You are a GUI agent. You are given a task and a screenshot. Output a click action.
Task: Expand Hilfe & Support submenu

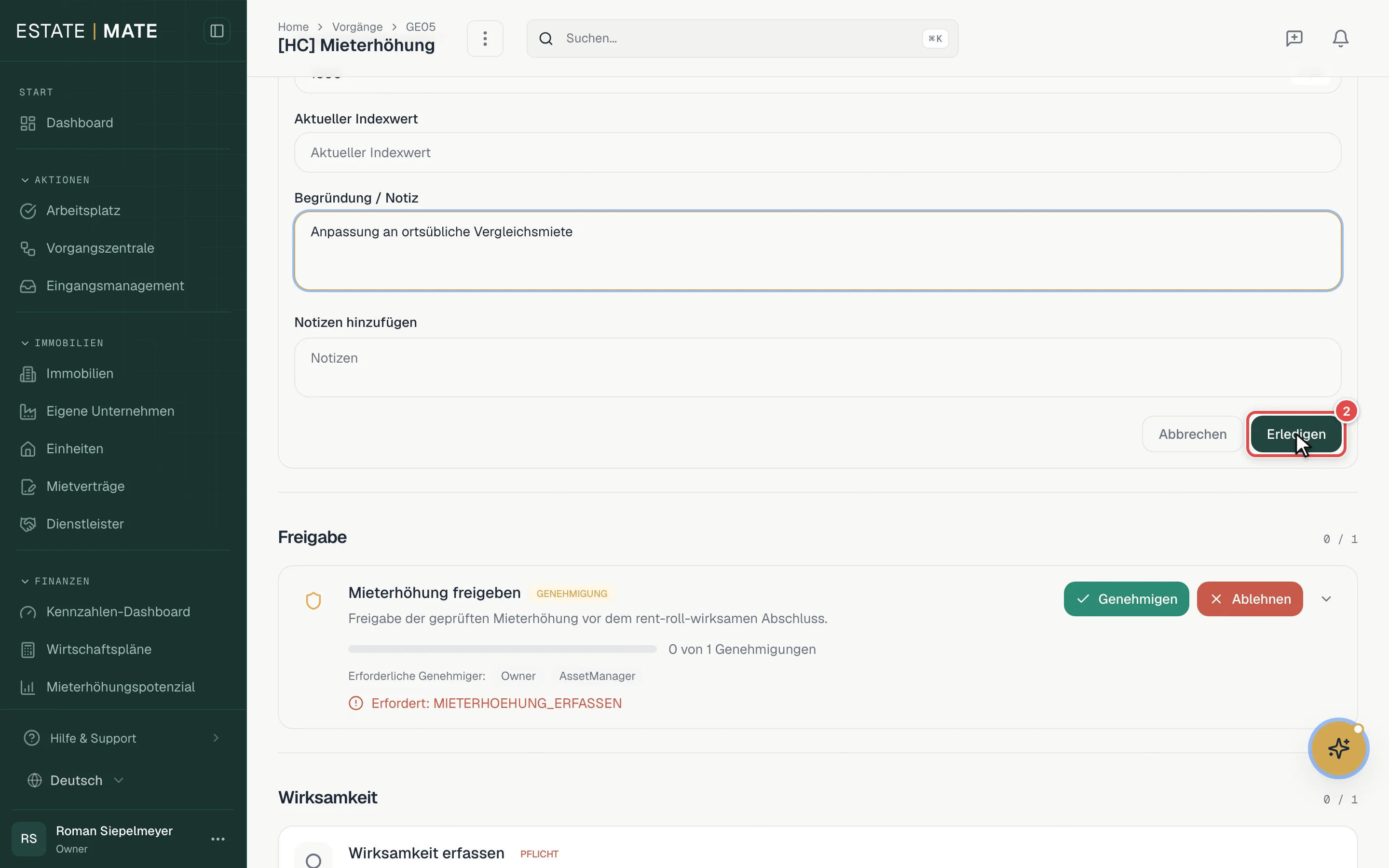(x=216, y=738)
